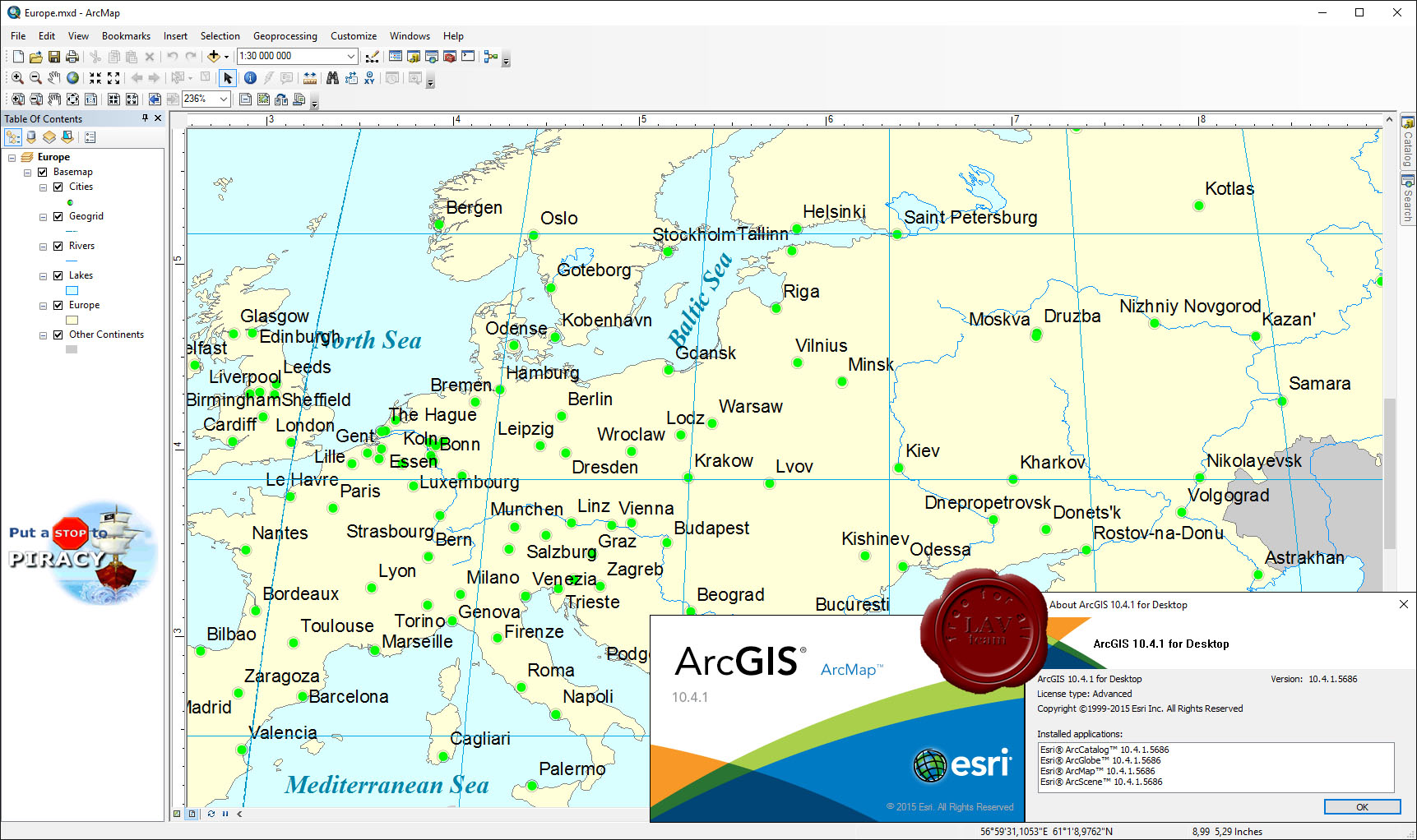Switch to Layout View button at bottom
The height and width of the screenshot is (840, 1417).
(x=192, y=814)
